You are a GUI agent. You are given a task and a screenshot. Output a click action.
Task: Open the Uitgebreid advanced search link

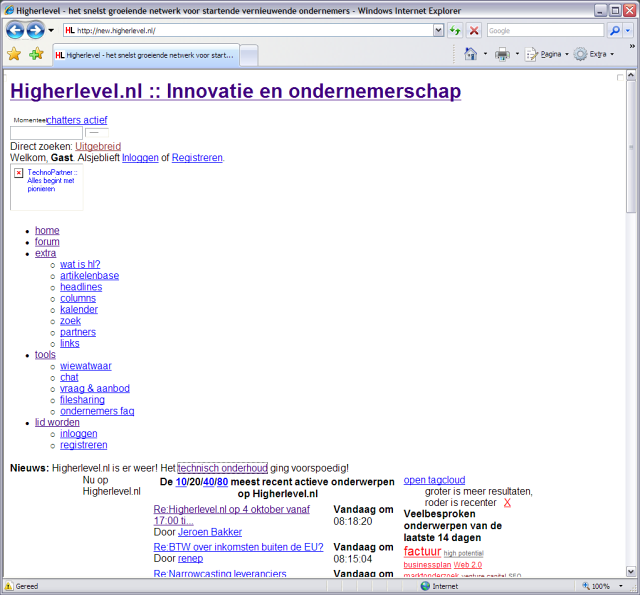tap(98, 146)
